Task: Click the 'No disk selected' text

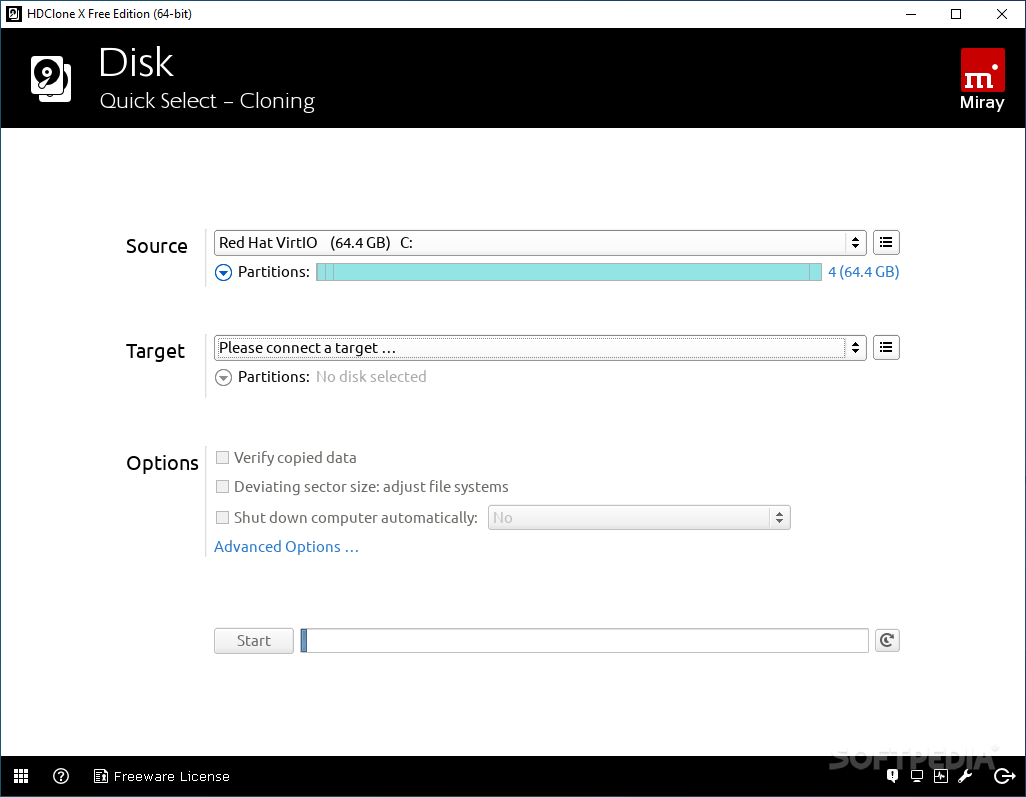Action: [371, 377]
